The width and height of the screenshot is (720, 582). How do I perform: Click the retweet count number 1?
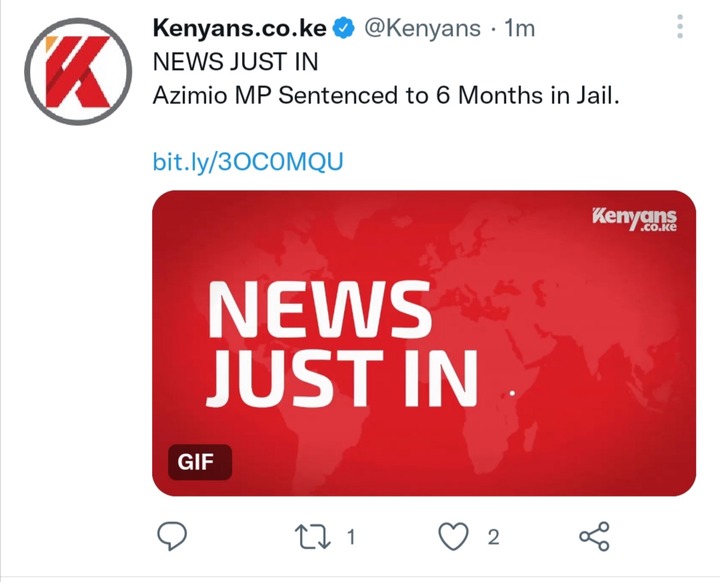(x=351, y=537)
